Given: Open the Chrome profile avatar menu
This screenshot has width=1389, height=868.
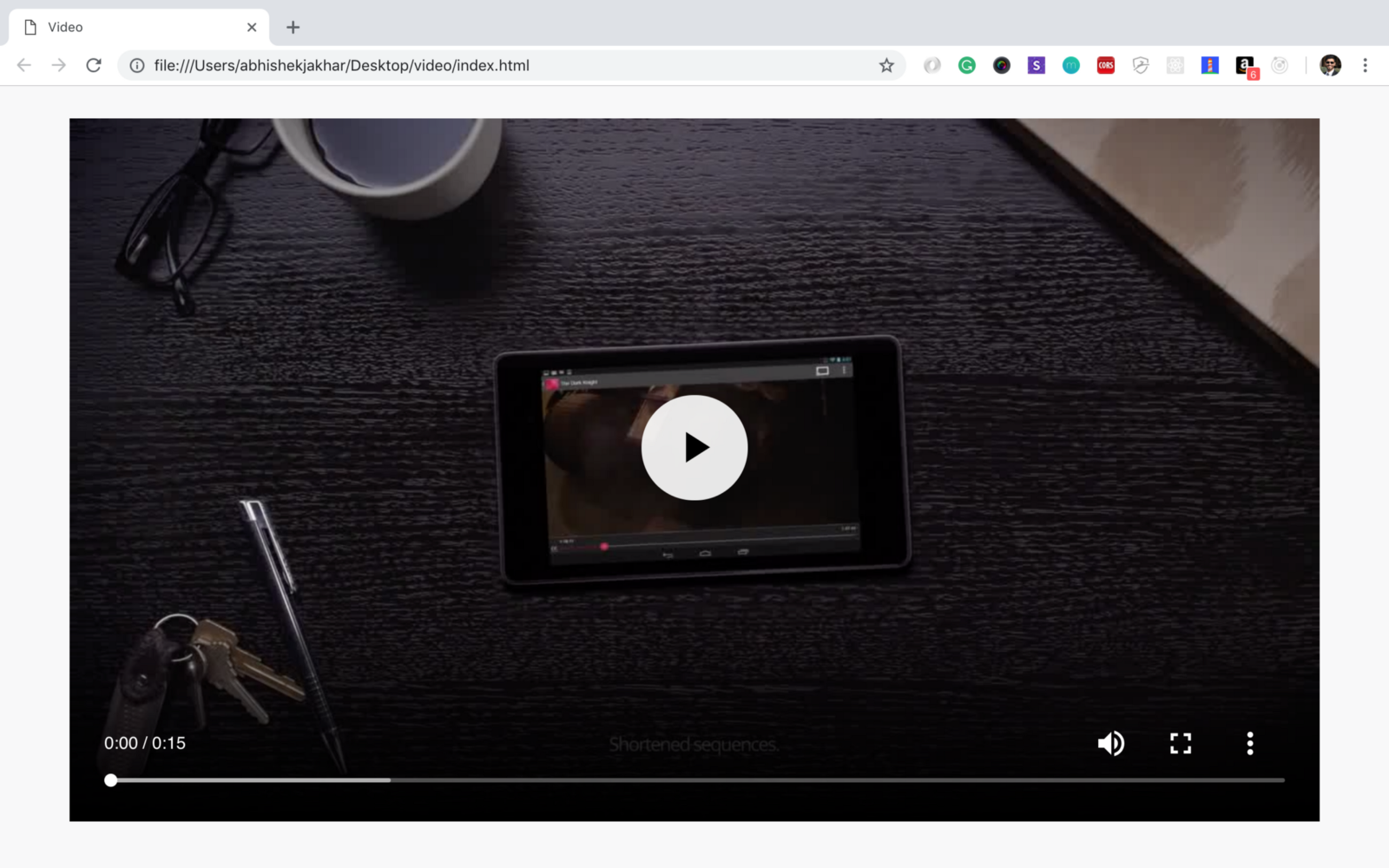Looking at the screenshot, I should (1331, 65).
